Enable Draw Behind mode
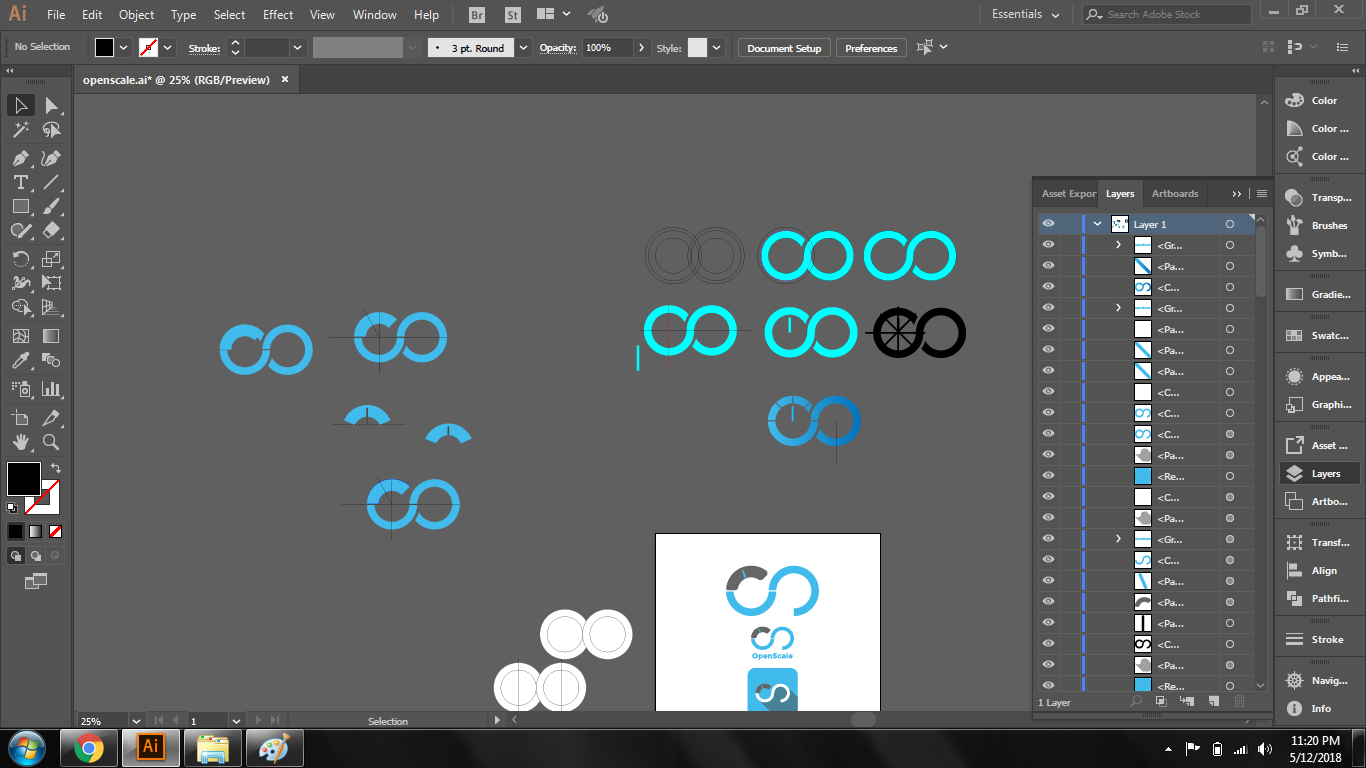This screenshot has height=768, width=1366. (x=36, y=556)
